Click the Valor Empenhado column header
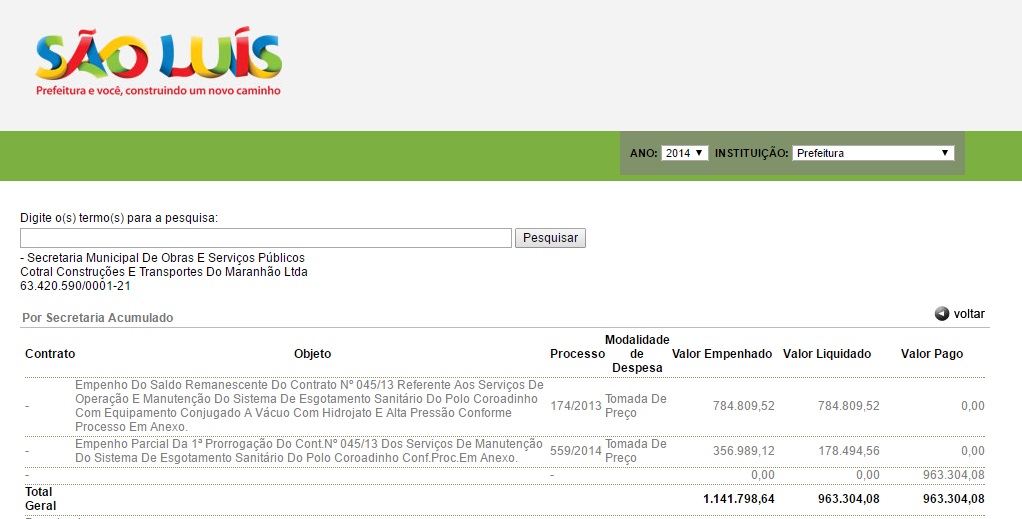Image resolution: width=1022 pixels, height=519 pixels. tap(722, 354)
